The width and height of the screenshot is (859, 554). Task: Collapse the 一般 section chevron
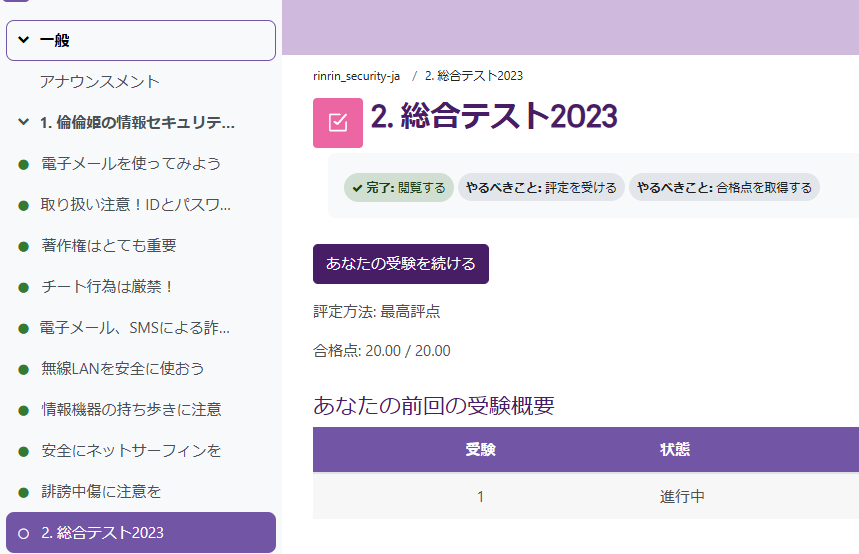(x=24, y=39)
